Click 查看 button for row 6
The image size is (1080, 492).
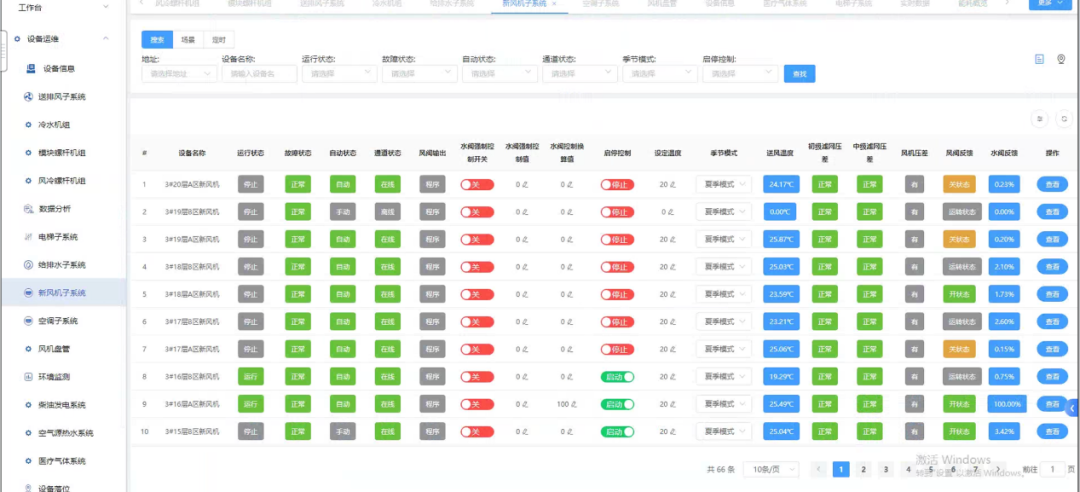click(x=1052, y=322)
